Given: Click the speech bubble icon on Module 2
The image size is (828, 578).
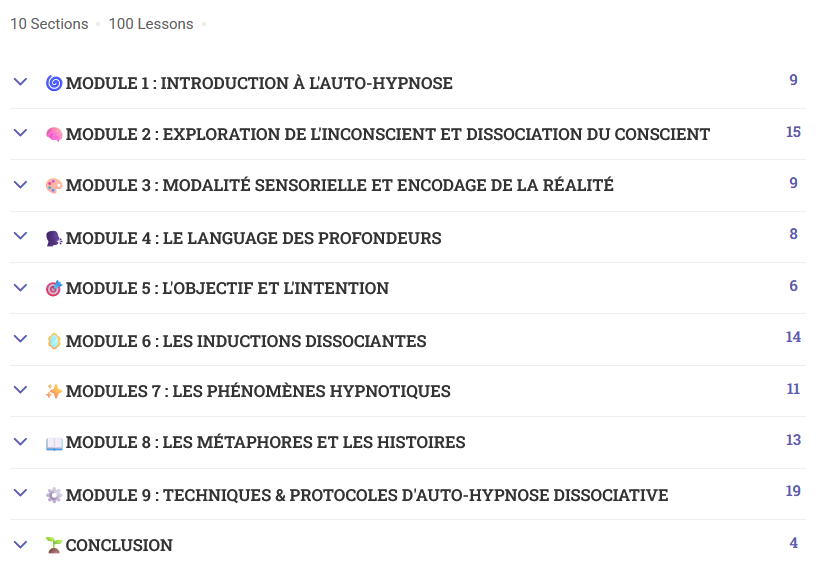Looking at the screenshot, I should pos(55,133).
